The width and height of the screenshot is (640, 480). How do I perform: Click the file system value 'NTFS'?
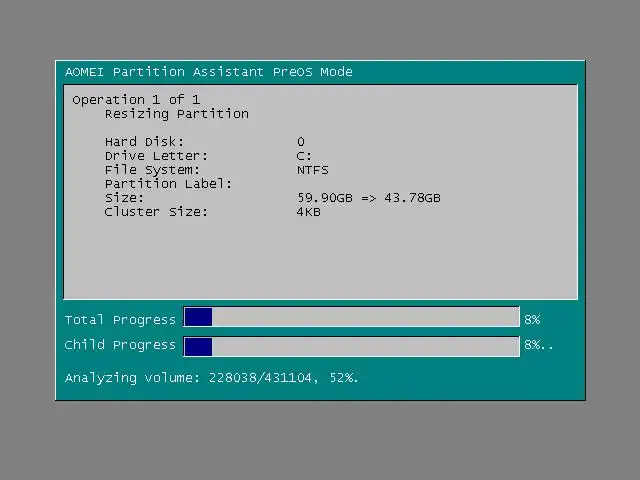[313, 170]
